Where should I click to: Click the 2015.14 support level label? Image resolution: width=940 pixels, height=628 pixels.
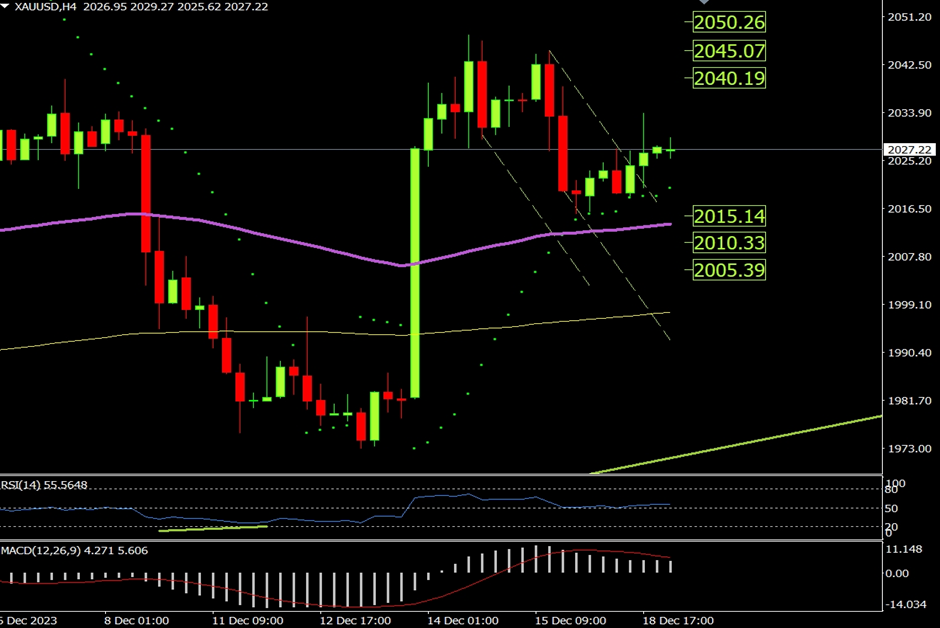click(x=727, y=216)
